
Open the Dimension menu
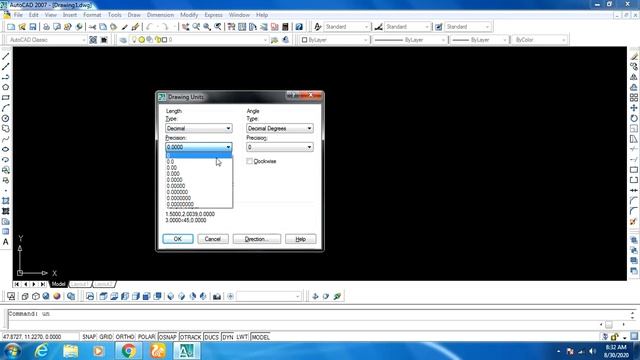pyautogui.click(x=160, y=15)
